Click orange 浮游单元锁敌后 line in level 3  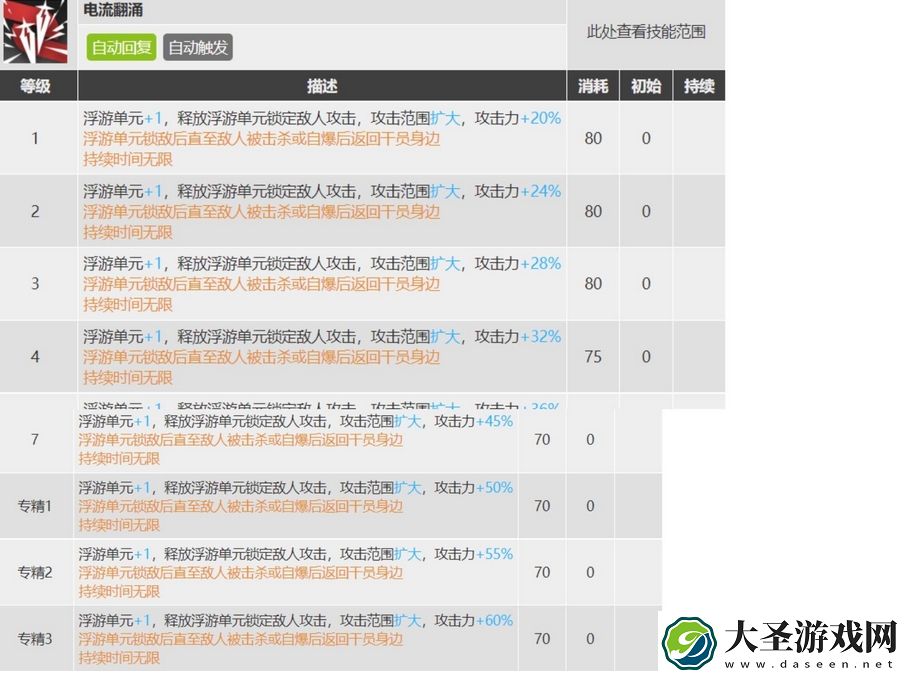tap(262, 284)
